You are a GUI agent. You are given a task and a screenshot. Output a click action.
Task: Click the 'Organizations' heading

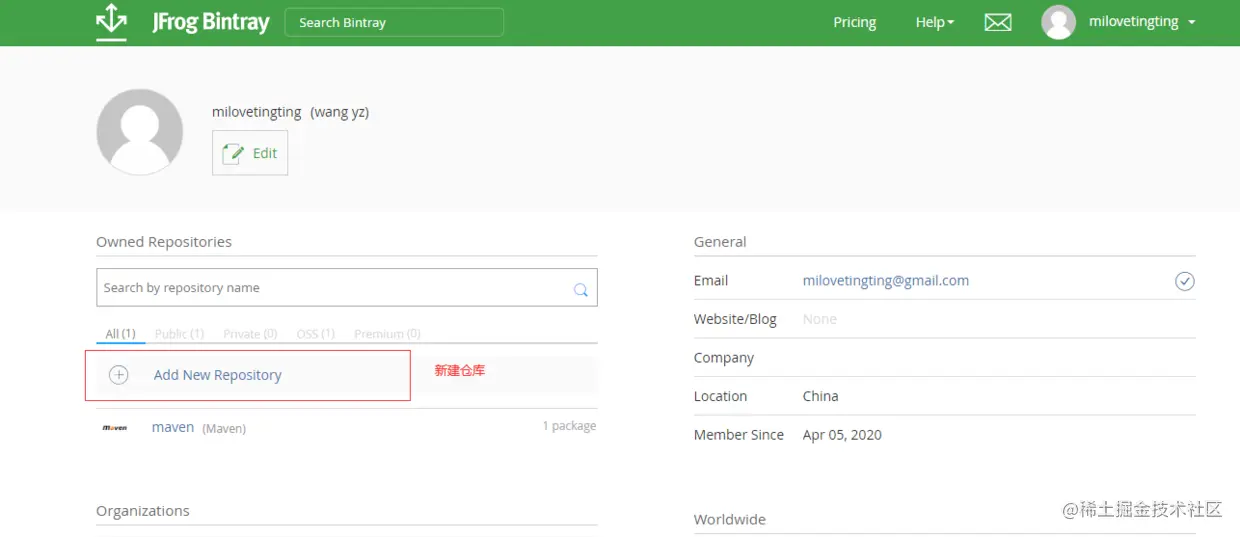[143, 511]
